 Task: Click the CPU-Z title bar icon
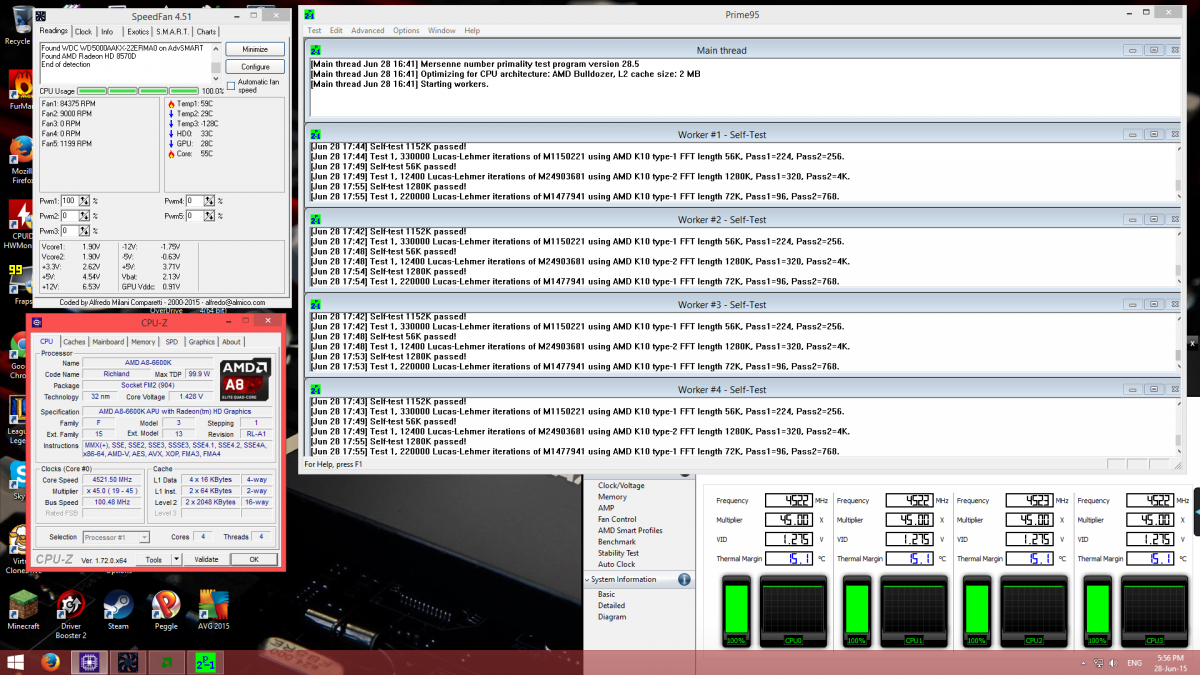(37, 323)
